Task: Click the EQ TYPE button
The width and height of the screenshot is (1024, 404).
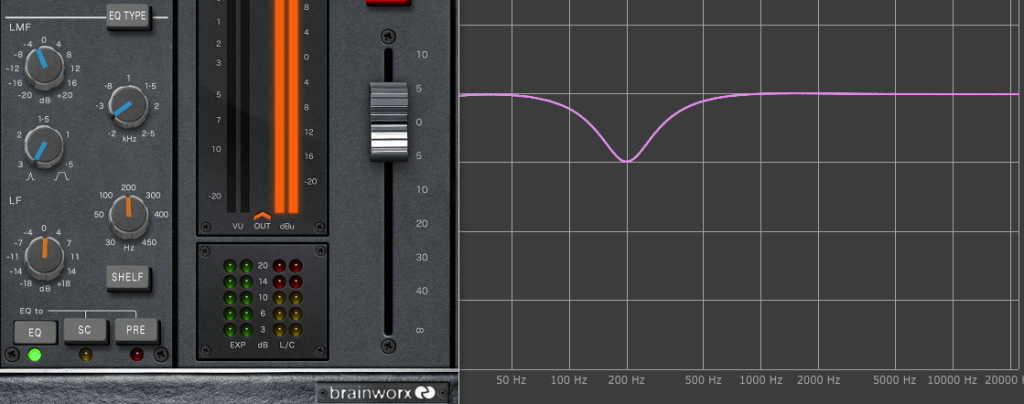Action: pos(127,16)
